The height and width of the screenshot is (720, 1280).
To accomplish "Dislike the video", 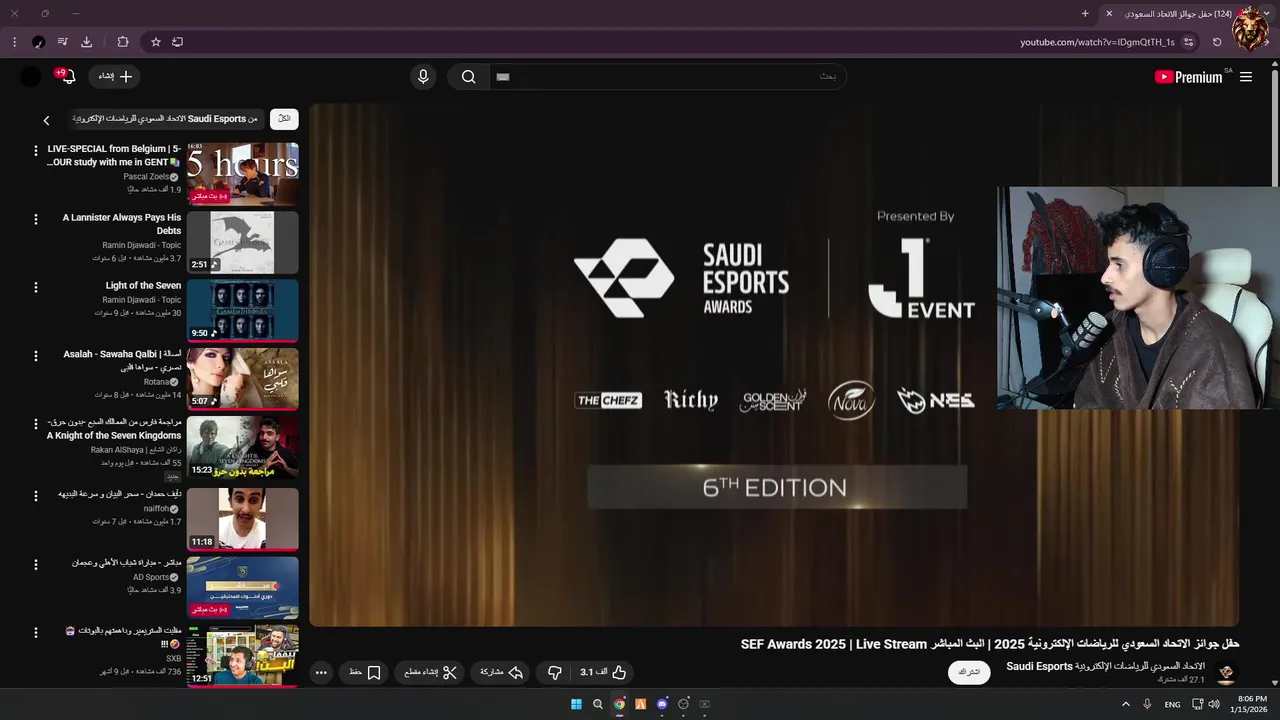I will click(555, 673).
